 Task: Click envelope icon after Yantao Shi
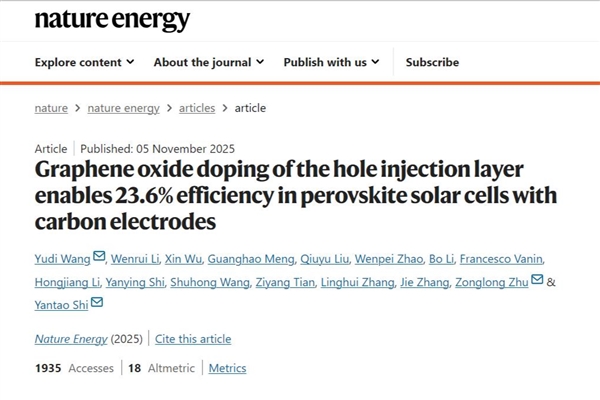pos(96,303)
